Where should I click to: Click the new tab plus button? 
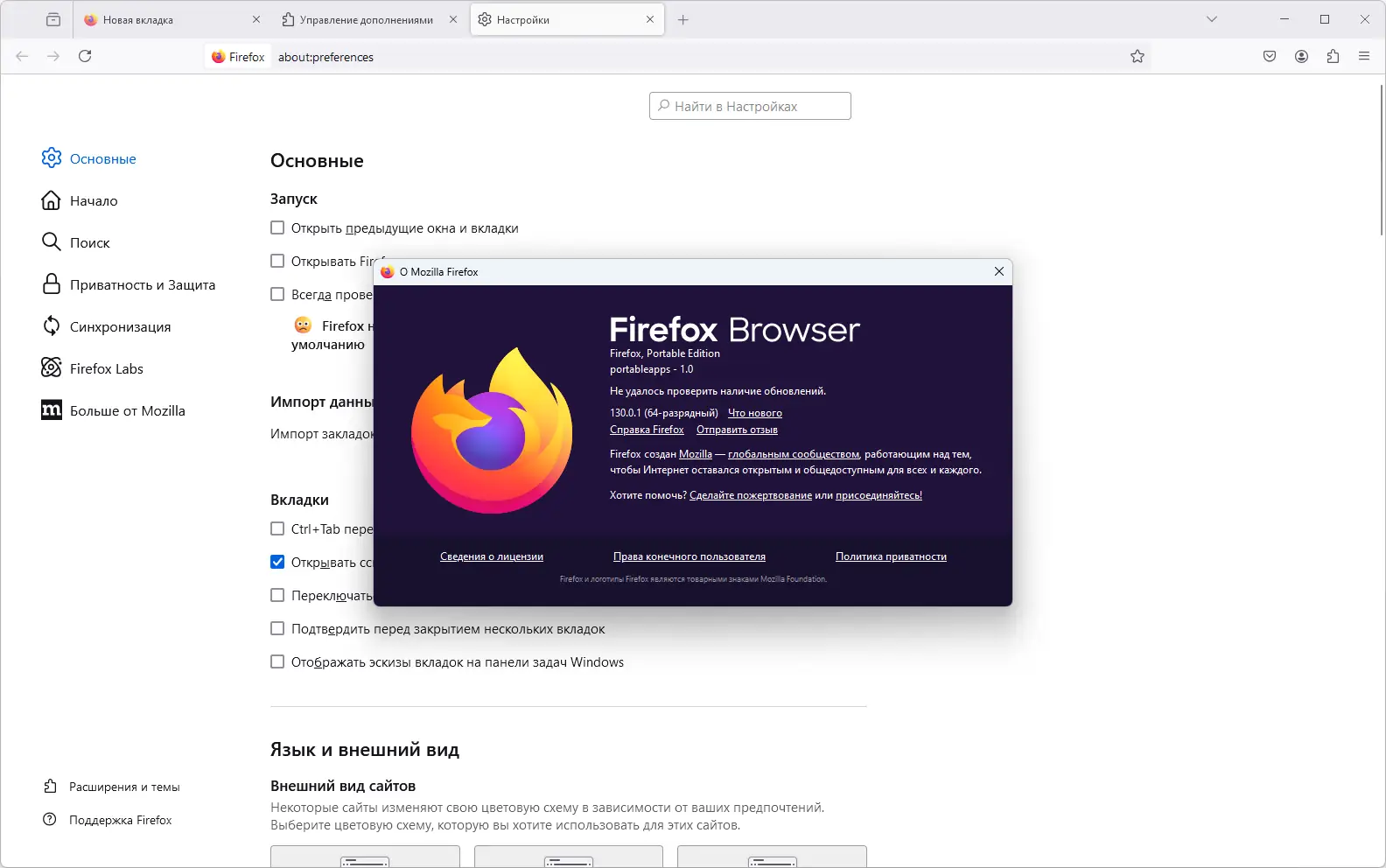[683, 19]
